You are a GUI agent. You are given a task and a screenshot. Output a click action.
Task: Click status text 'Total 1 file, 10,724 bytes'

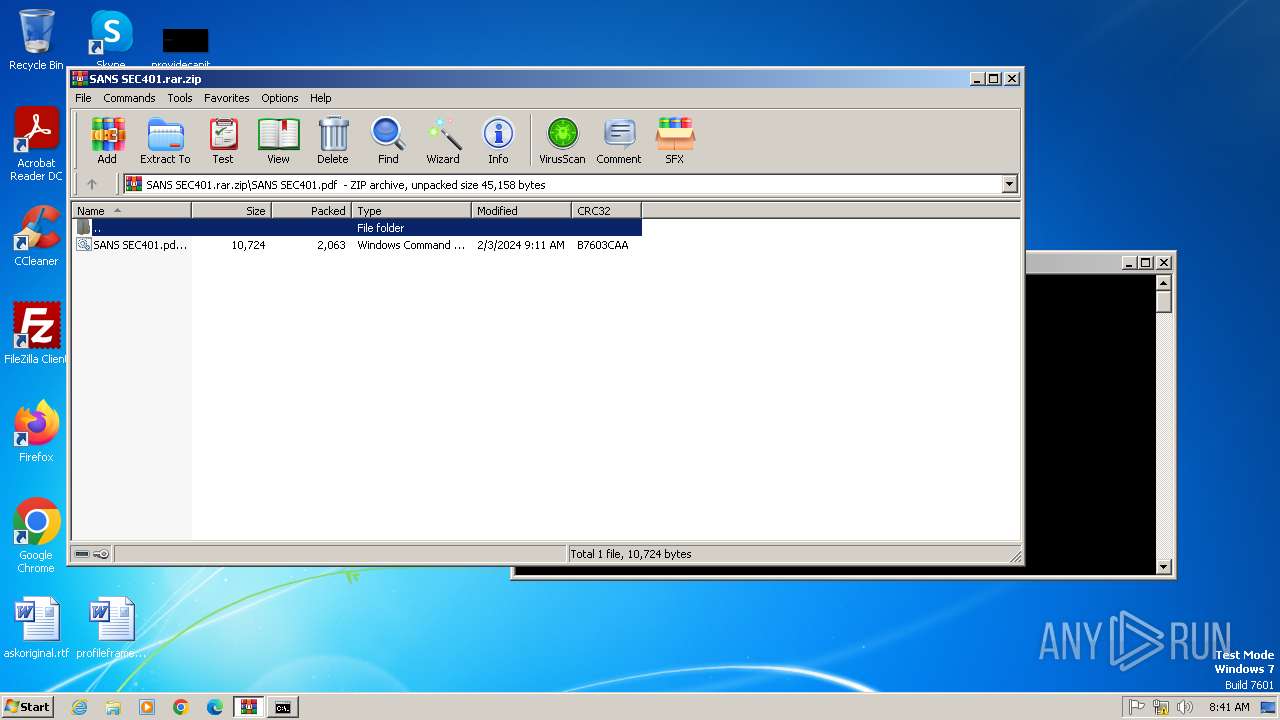pos(631,554)
